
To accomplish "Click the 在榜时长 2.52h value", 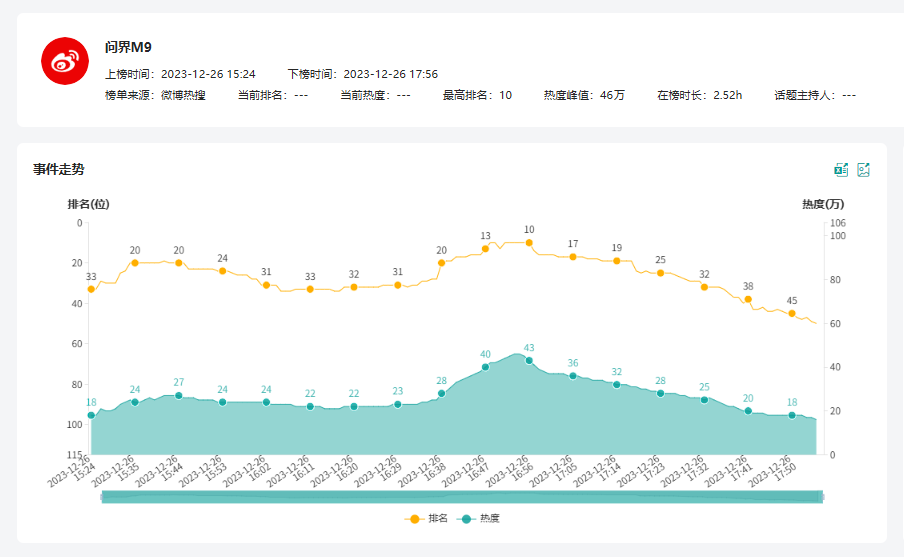I will [x=699, y=95].
